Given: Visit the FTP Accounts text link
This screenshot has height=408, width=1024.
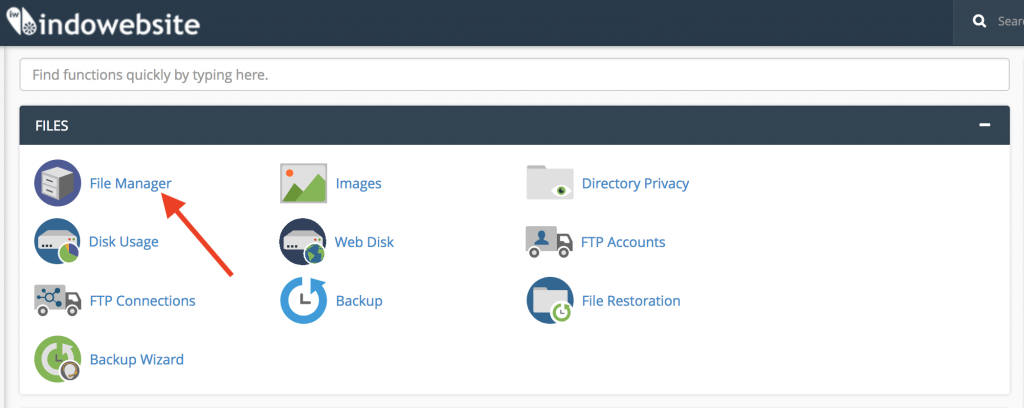Looking at the screenshot, I should [x=623, y=242].
